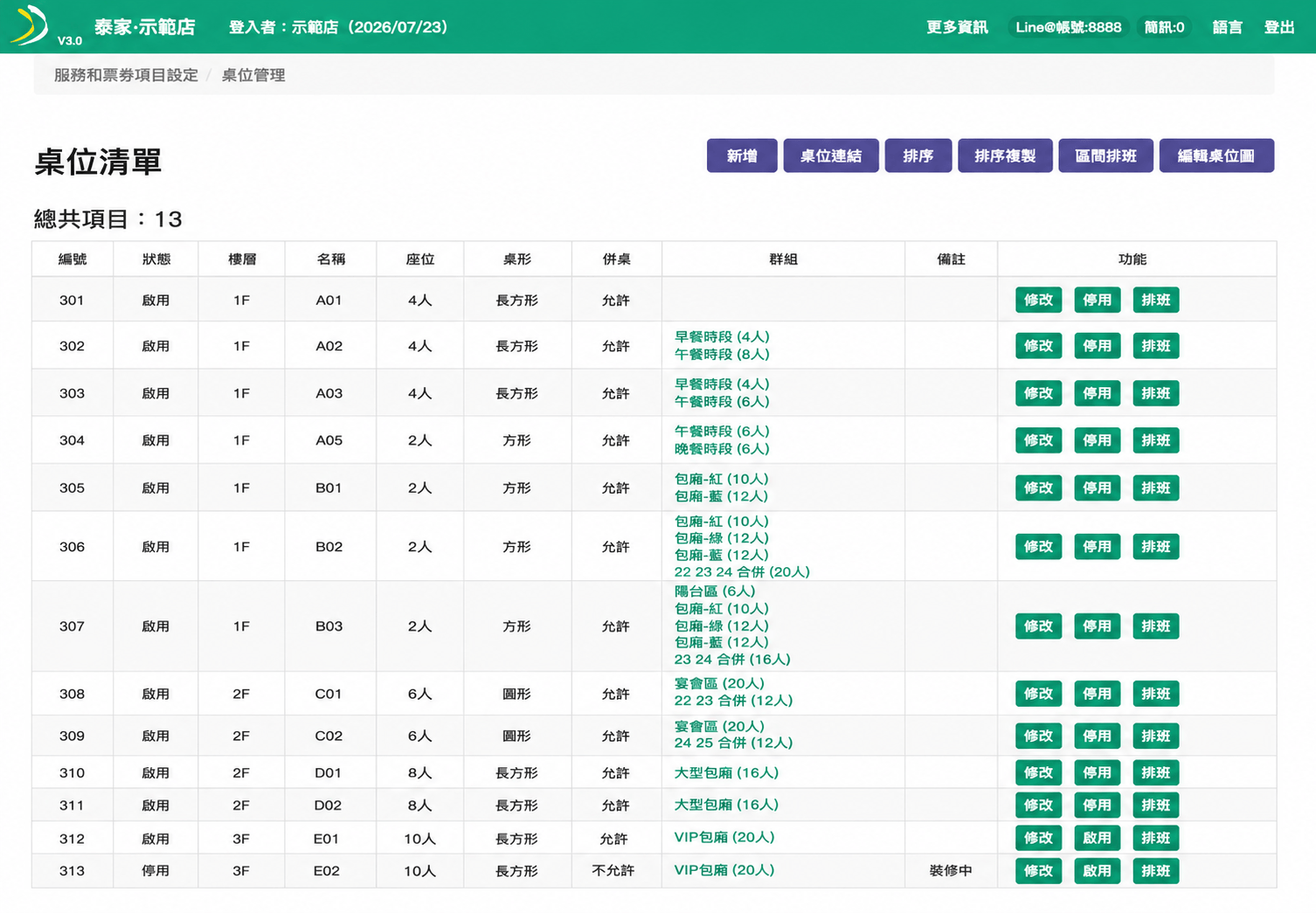Open 宴會區 (20人) in row 308
This screenshot has width=1316, height=913.
click(x=719, y=684)
